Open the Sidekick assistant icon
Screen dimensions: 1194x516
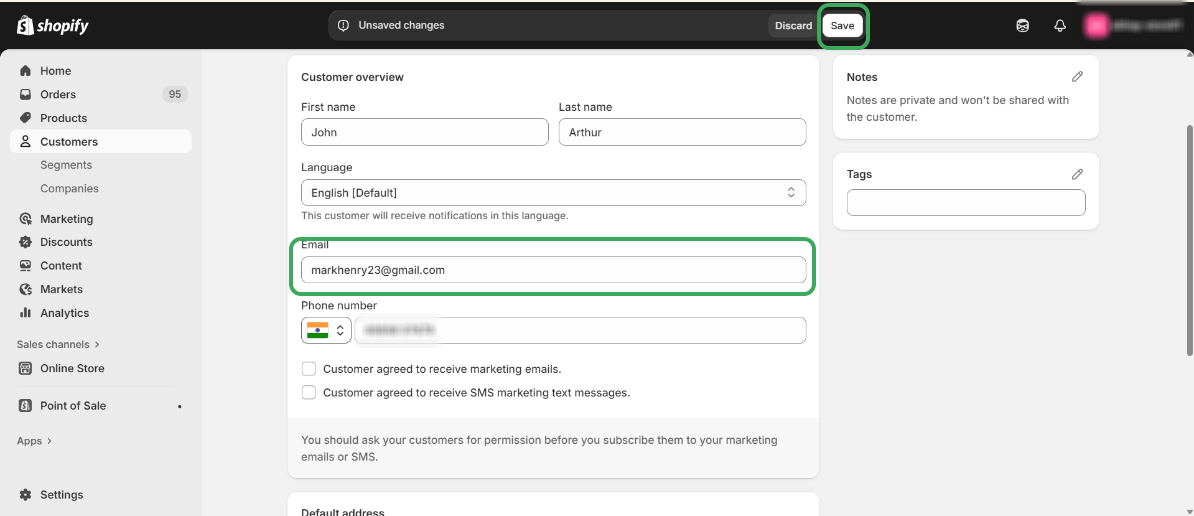coord(1022,26)
